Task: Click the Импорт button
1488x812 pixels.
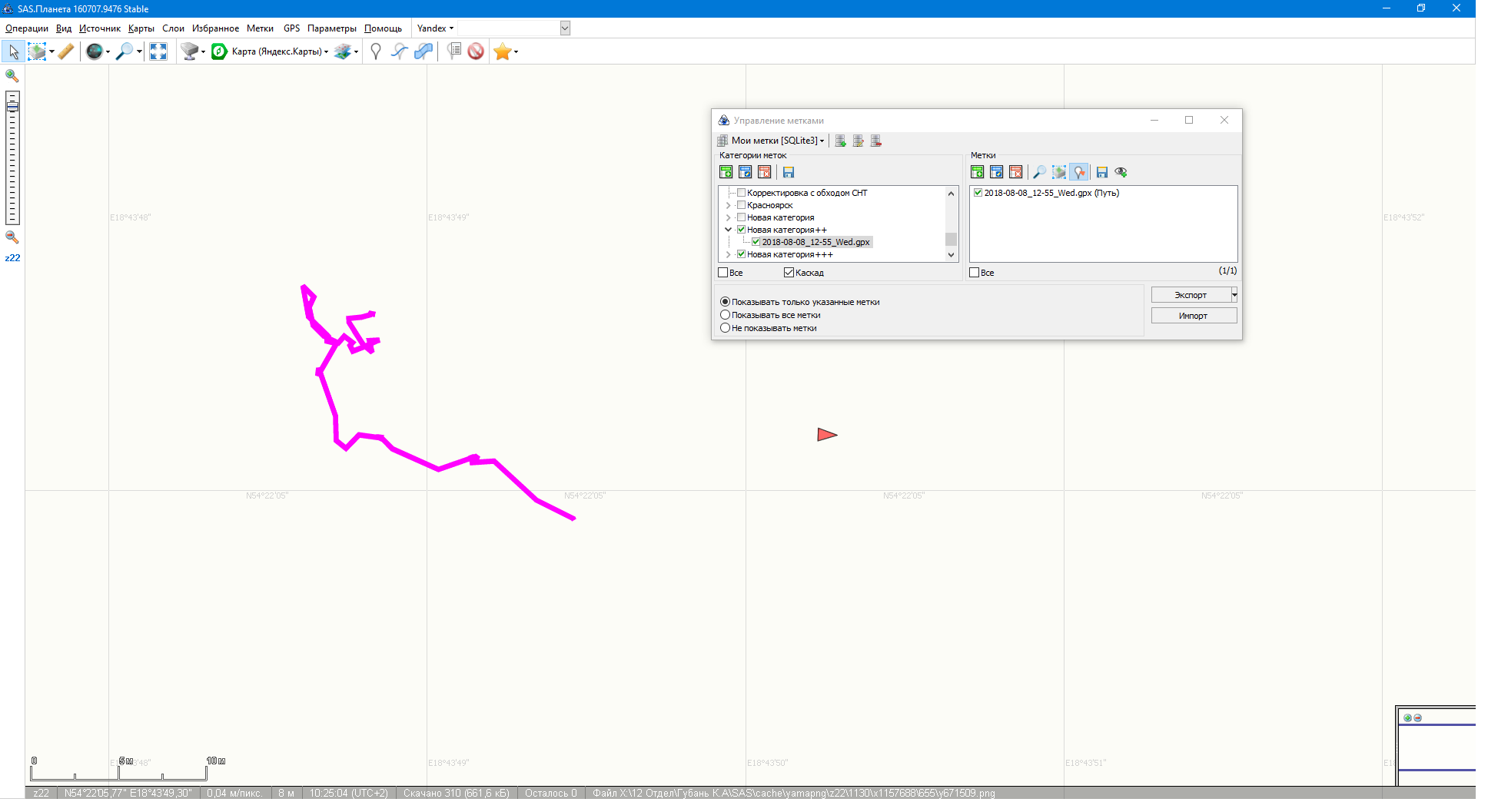Action: tap(1193, 316)
